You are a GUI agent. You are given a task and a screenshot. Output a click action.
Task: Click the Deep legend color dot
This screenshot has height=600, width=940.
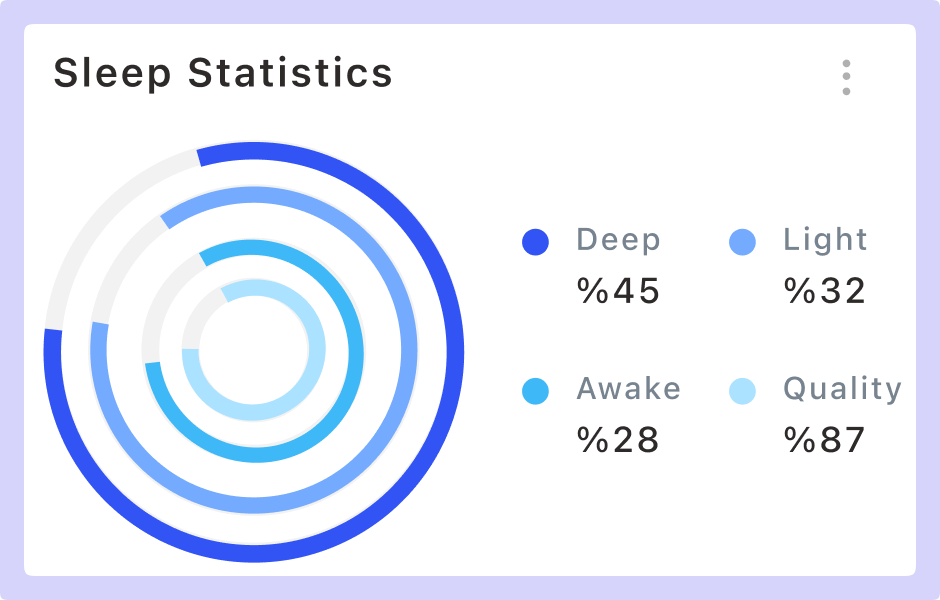pyautogui.click(x=536, y=242)
